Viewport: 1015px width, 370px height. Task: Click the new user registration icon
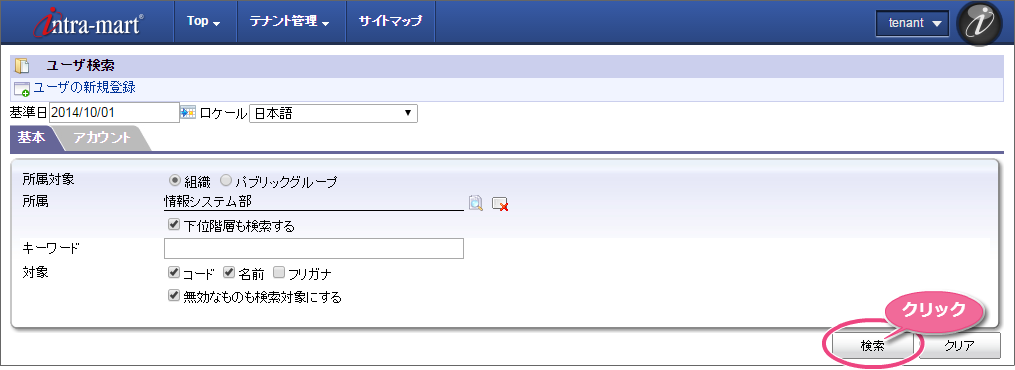coord(22,89)
